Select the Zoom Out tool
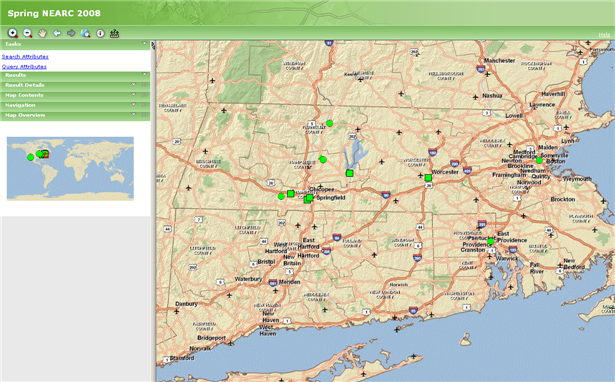615x382 pixels. [x=27, y=33]
